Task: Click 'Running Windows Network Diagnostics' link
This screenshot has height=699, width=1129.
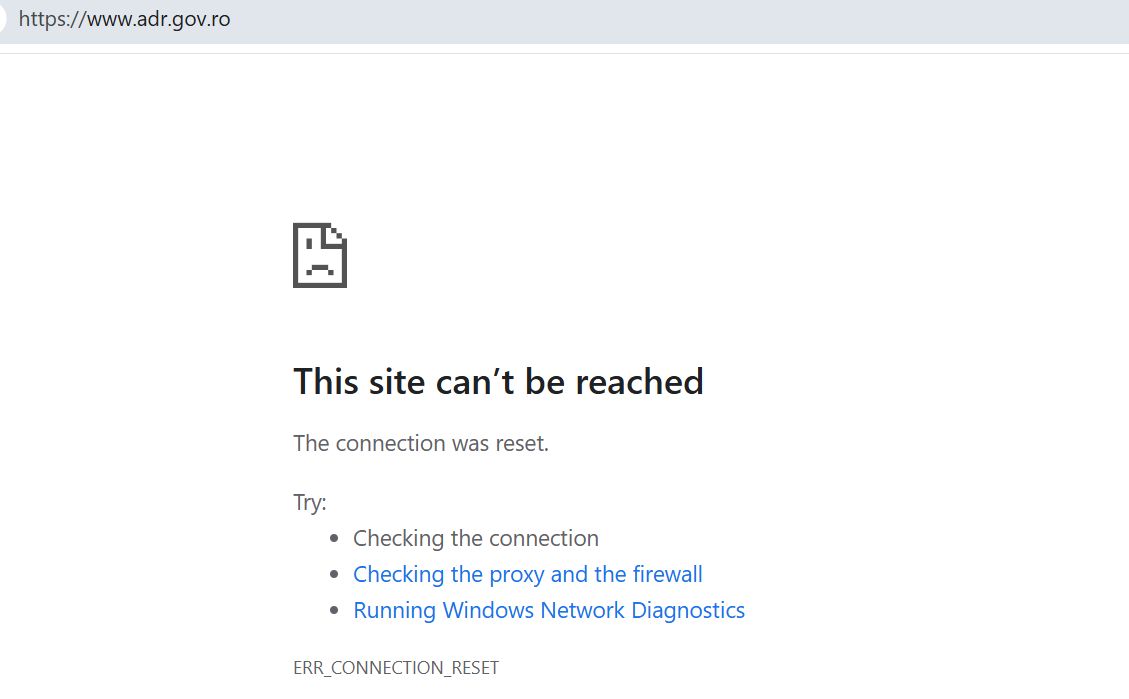Action: 549,610
